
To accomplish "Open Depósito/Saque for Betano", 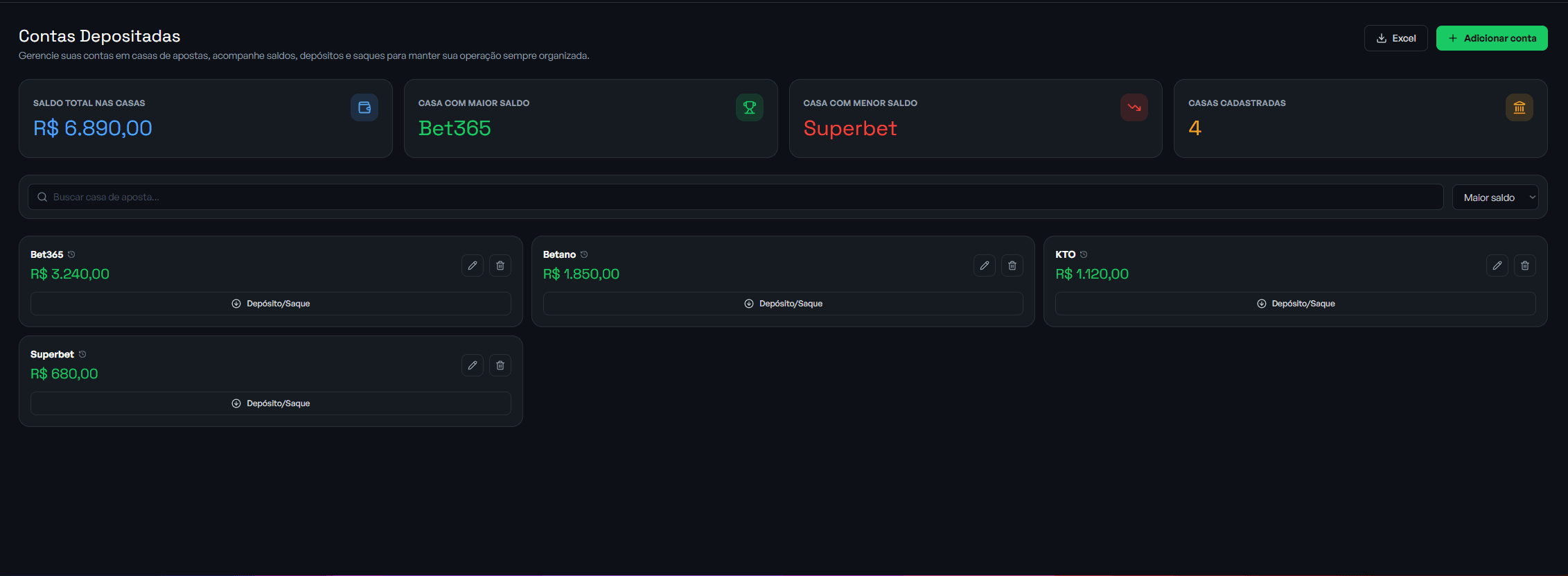I will [x=783, y=304].
